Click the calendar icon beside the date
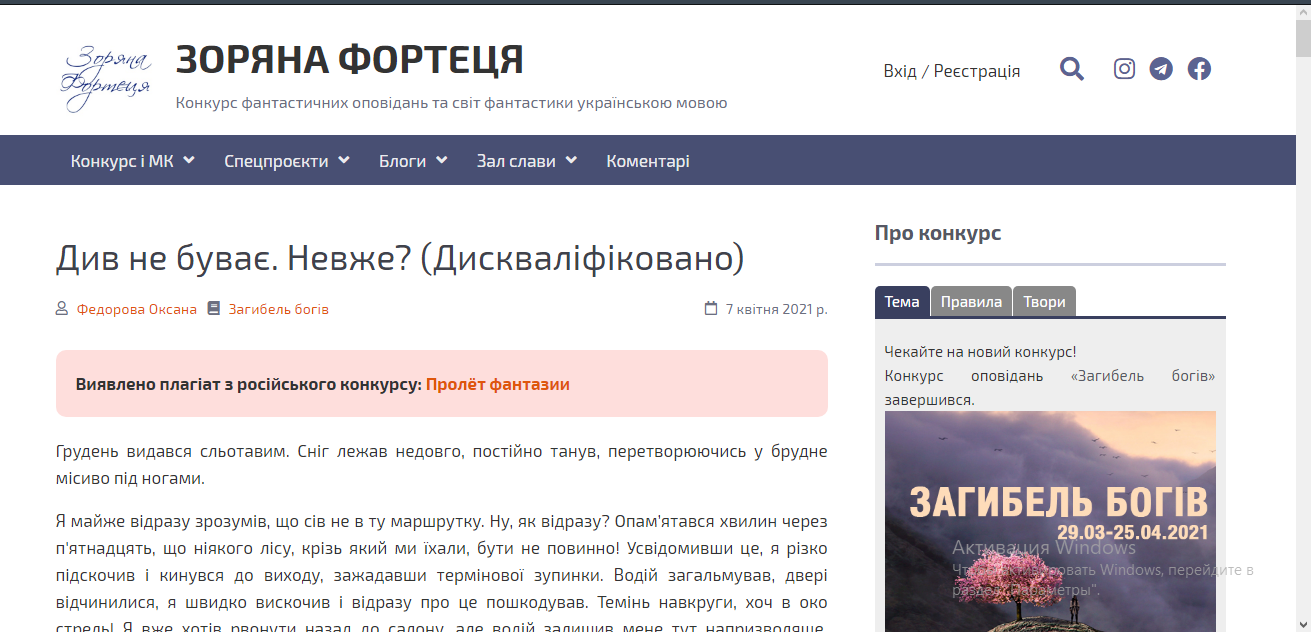 click(x=711, y=309)
